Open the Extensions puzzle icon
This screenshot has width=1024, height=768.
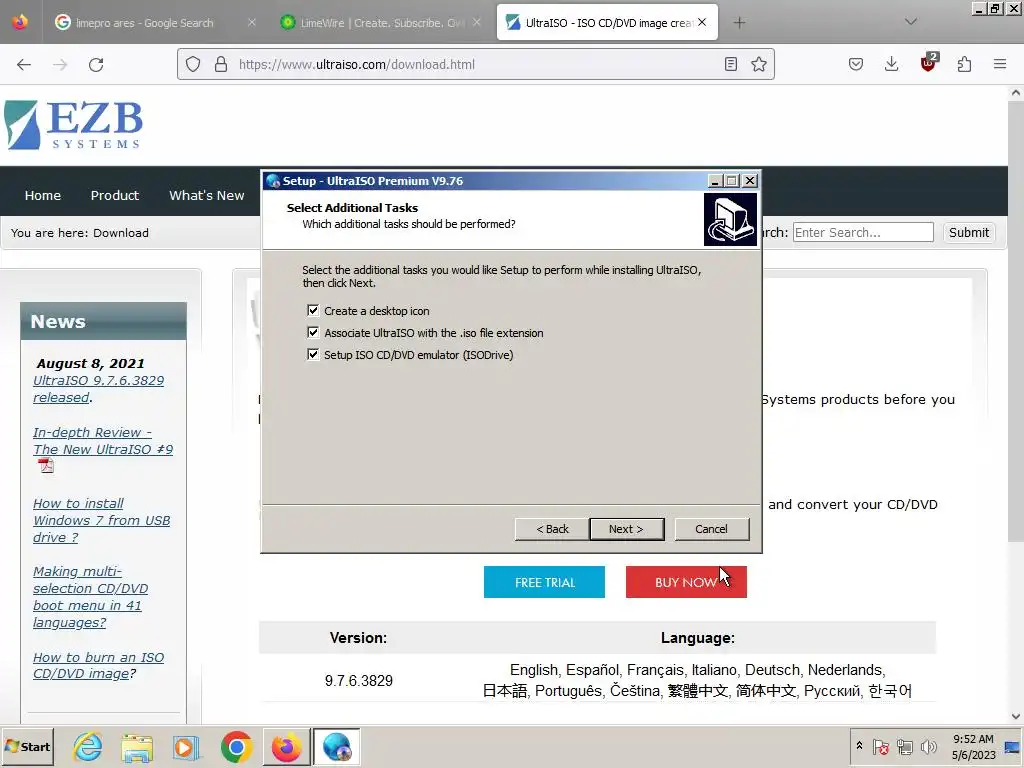point(964,64)
